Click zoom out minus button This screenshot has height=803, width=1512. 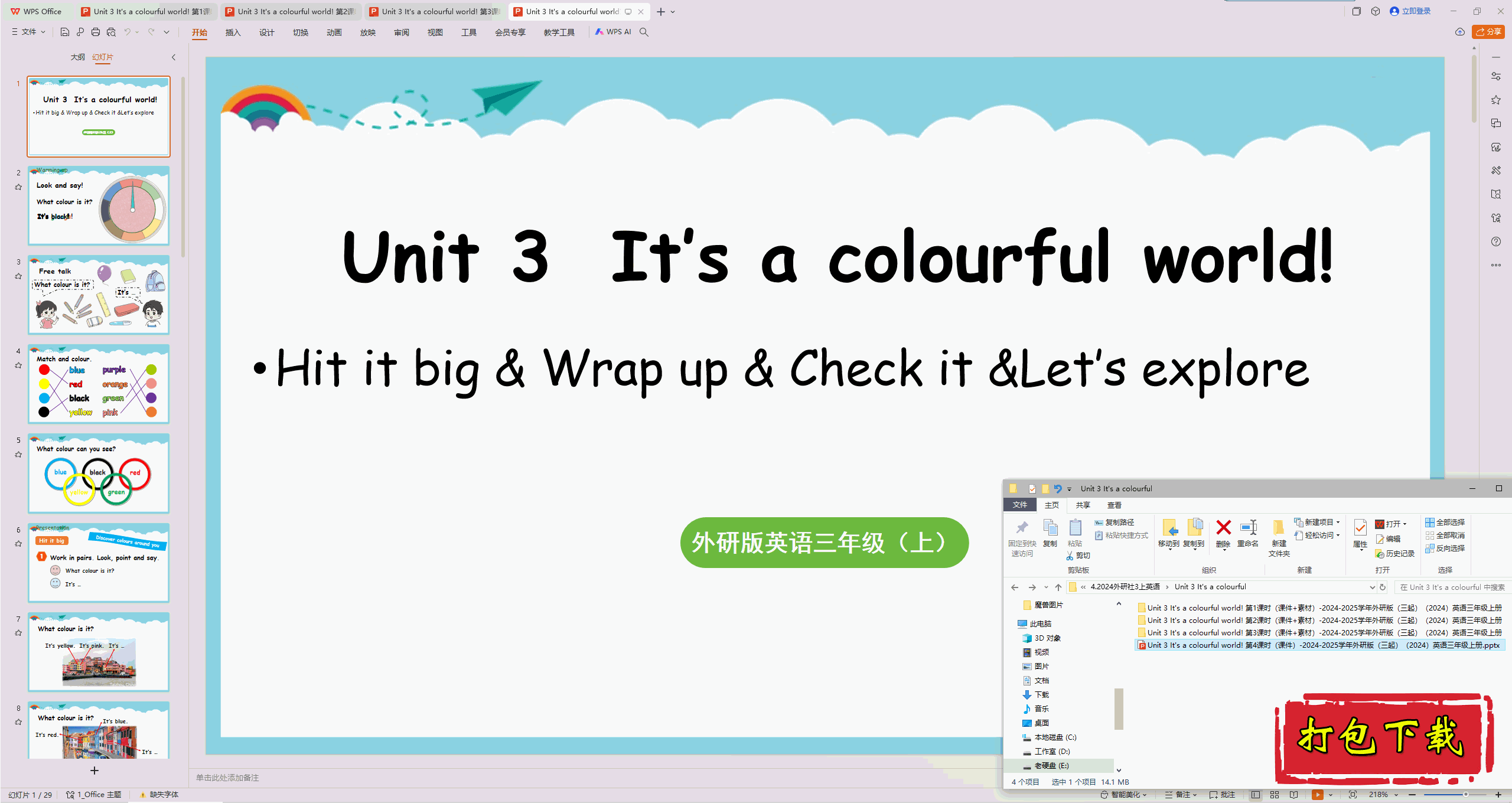coord(1412,795)
